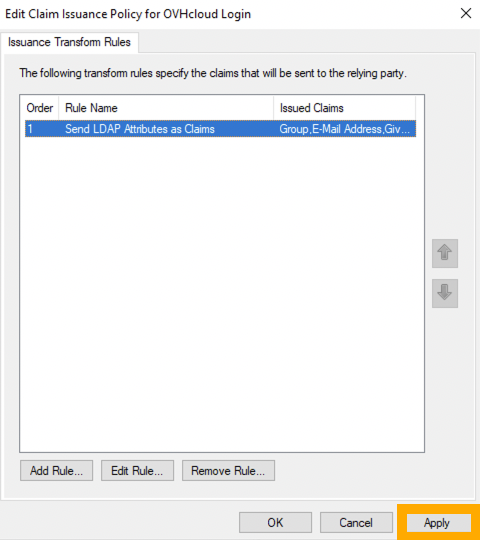
Task: Open the Add Rule wizard
Action: 56,470
